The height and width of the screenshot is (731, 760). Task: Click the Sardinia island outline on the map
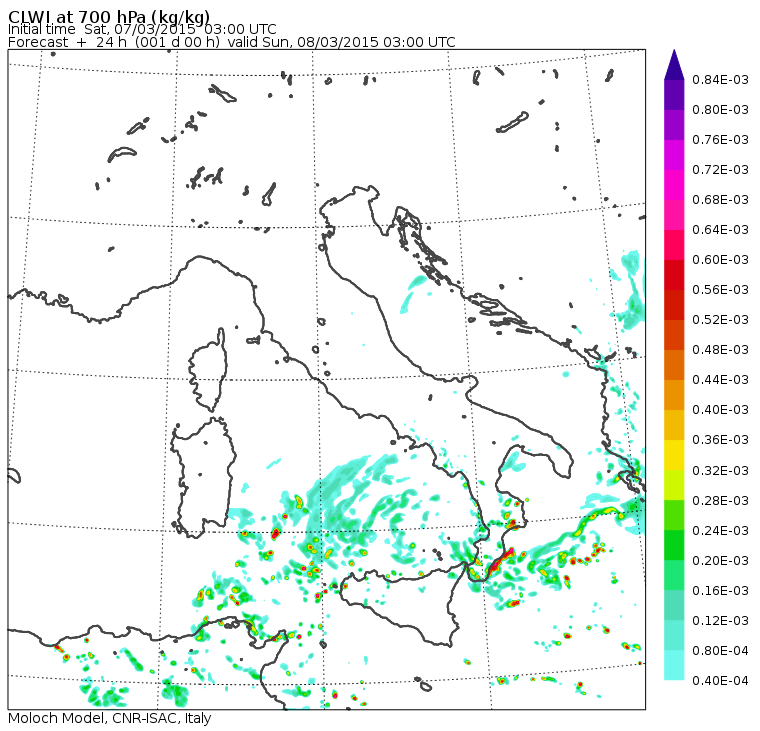tap(202, 477)
